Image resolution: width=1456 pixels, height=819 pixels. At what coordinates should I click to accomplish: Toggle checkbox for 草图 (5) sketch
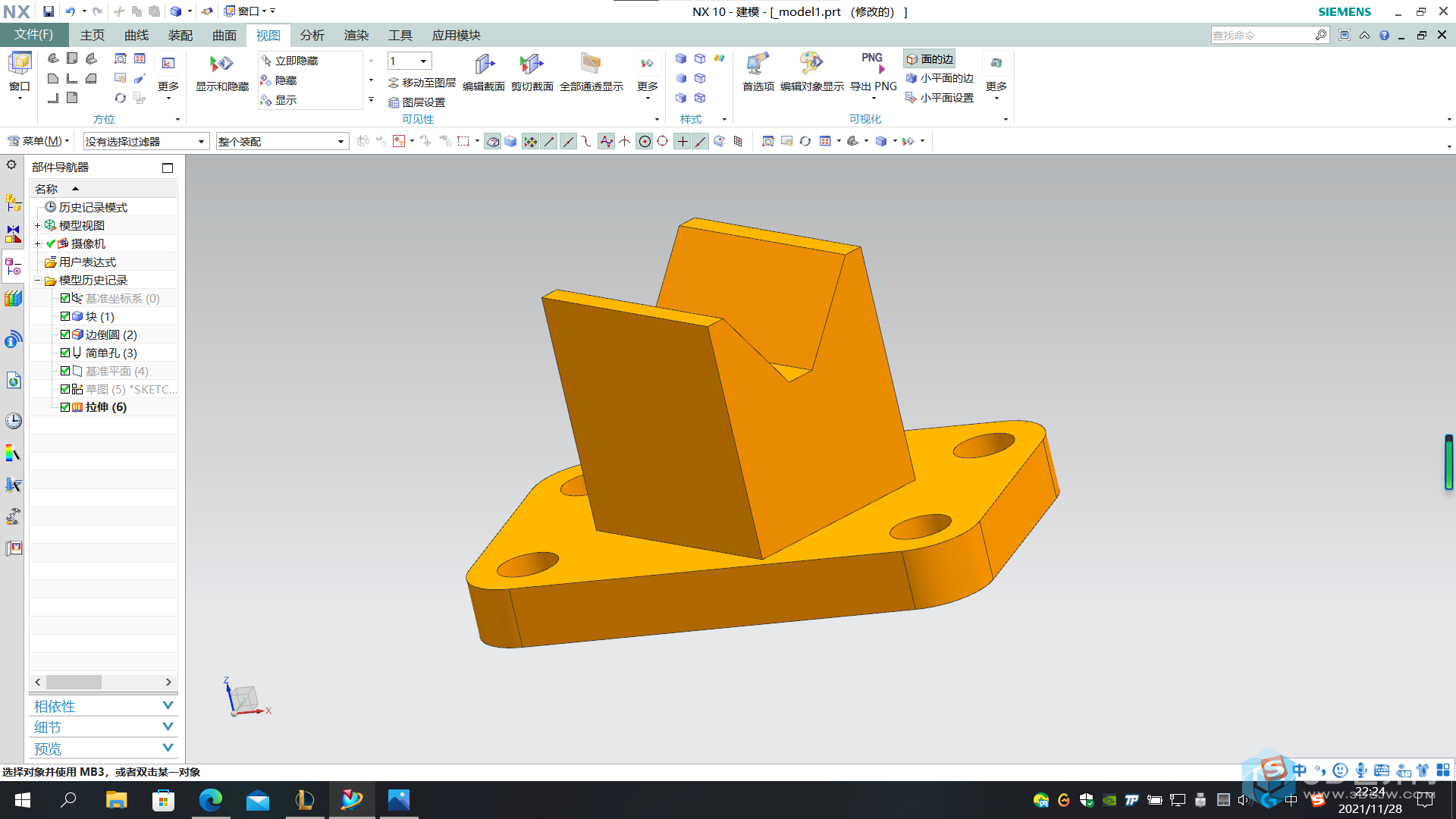click(x=65, y=389)
